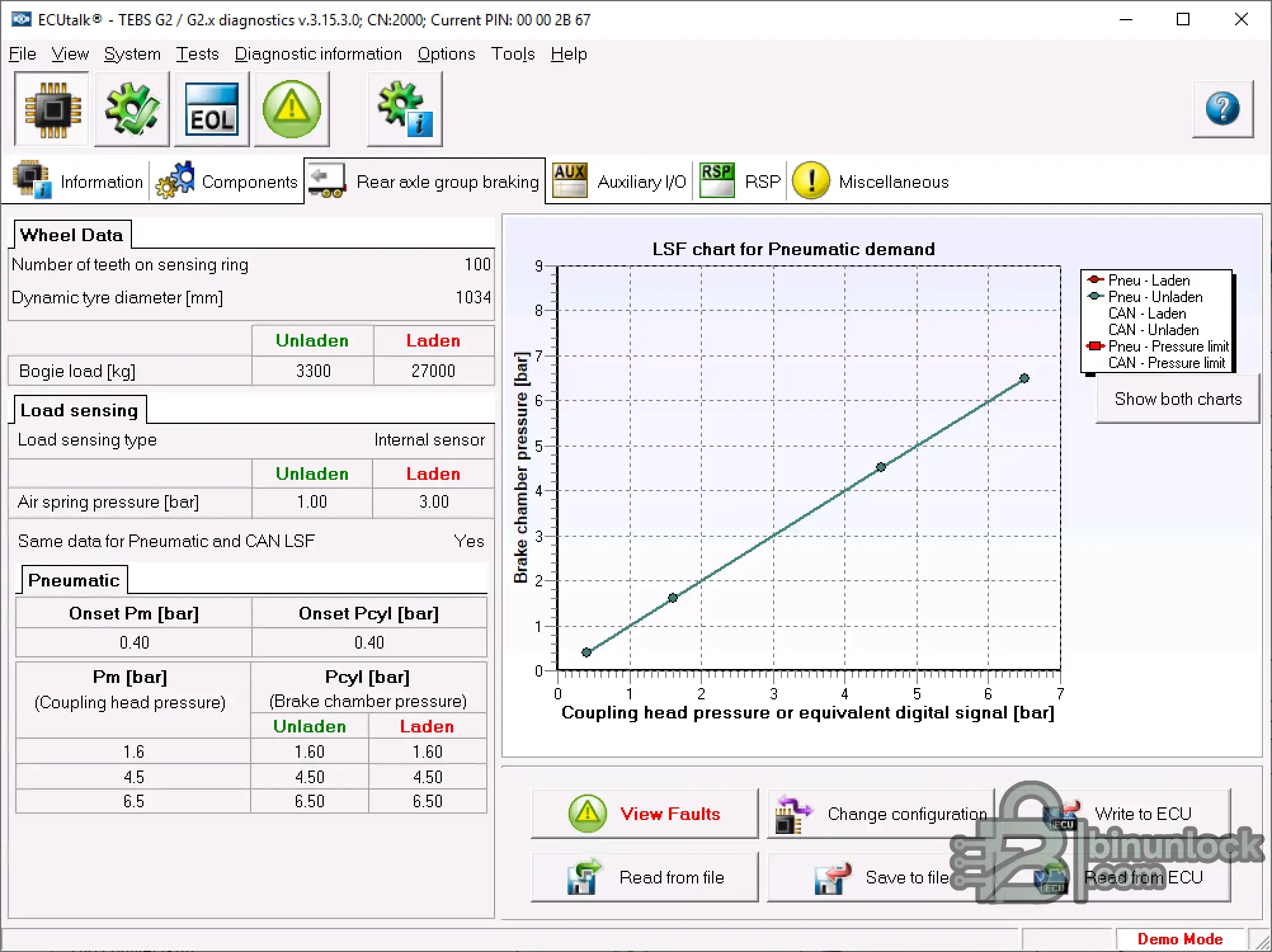
Task: Click the Demo Mode status bar label
Action: [1180, 939]
